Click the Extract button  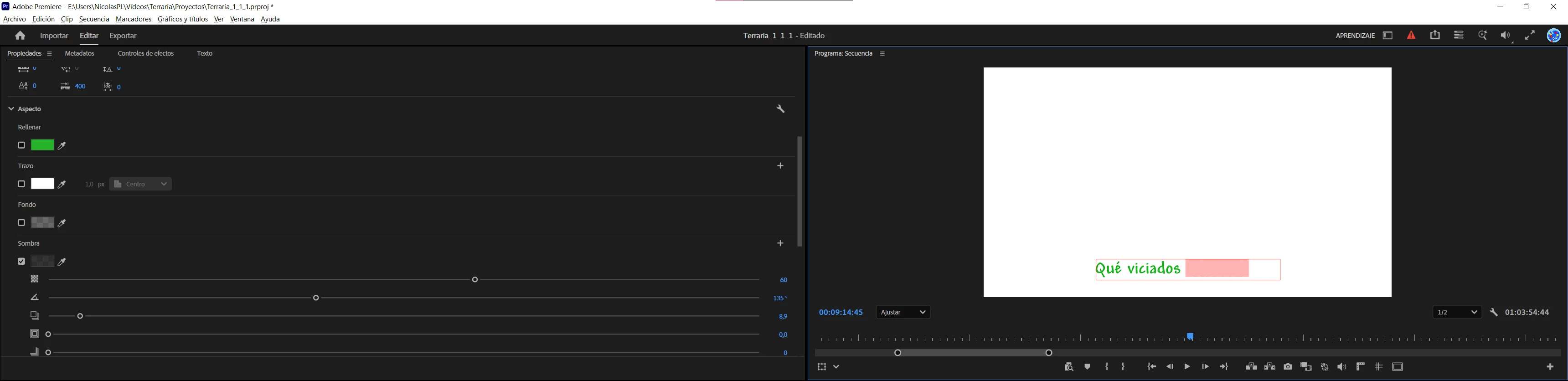[x=1270, y=367]
